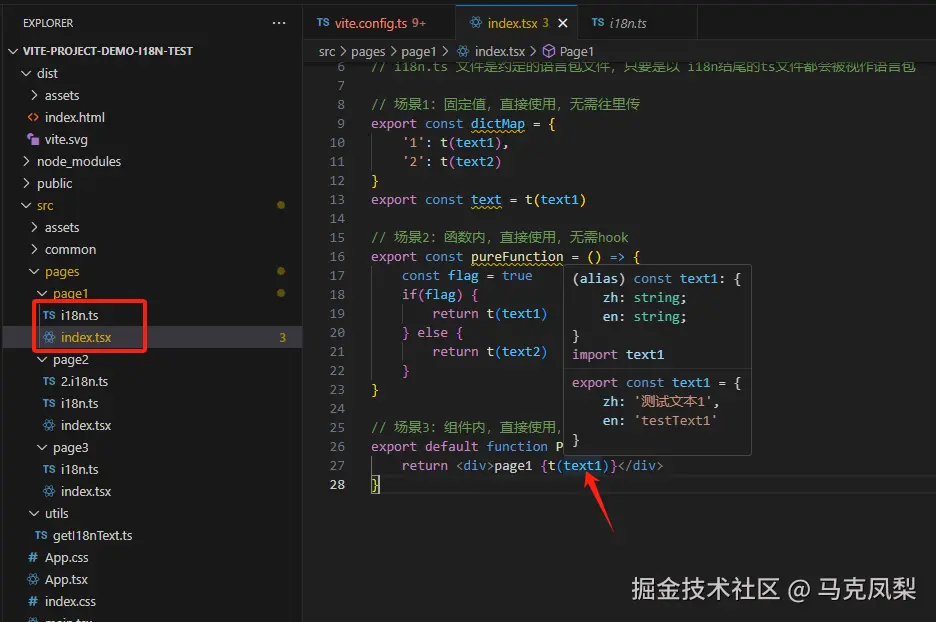The image size is (936, 622).
Task: Click dictMap identifier on line 9
Action: pos(497,124)
